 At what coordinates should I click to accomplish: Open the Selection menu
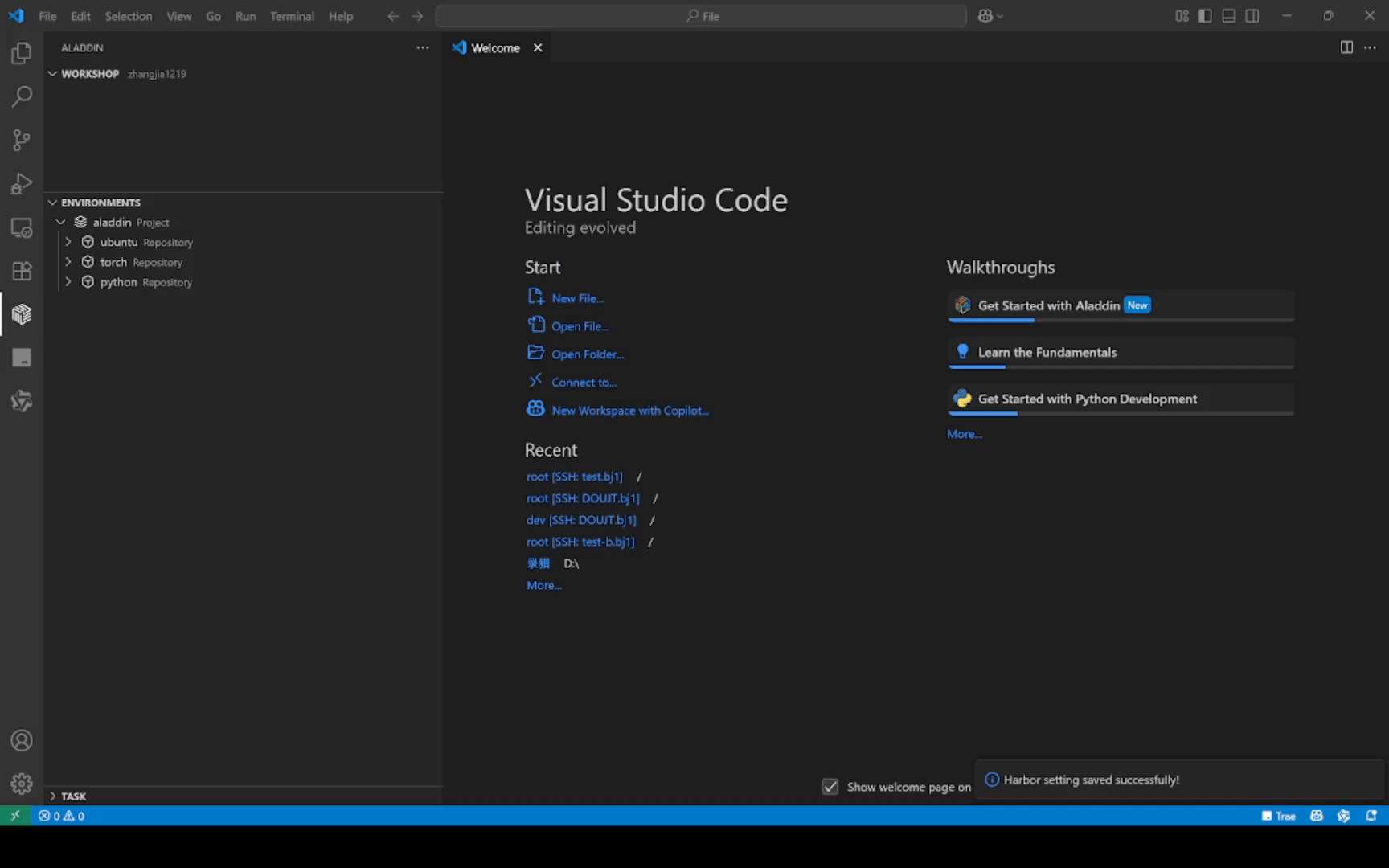(128, 16)
